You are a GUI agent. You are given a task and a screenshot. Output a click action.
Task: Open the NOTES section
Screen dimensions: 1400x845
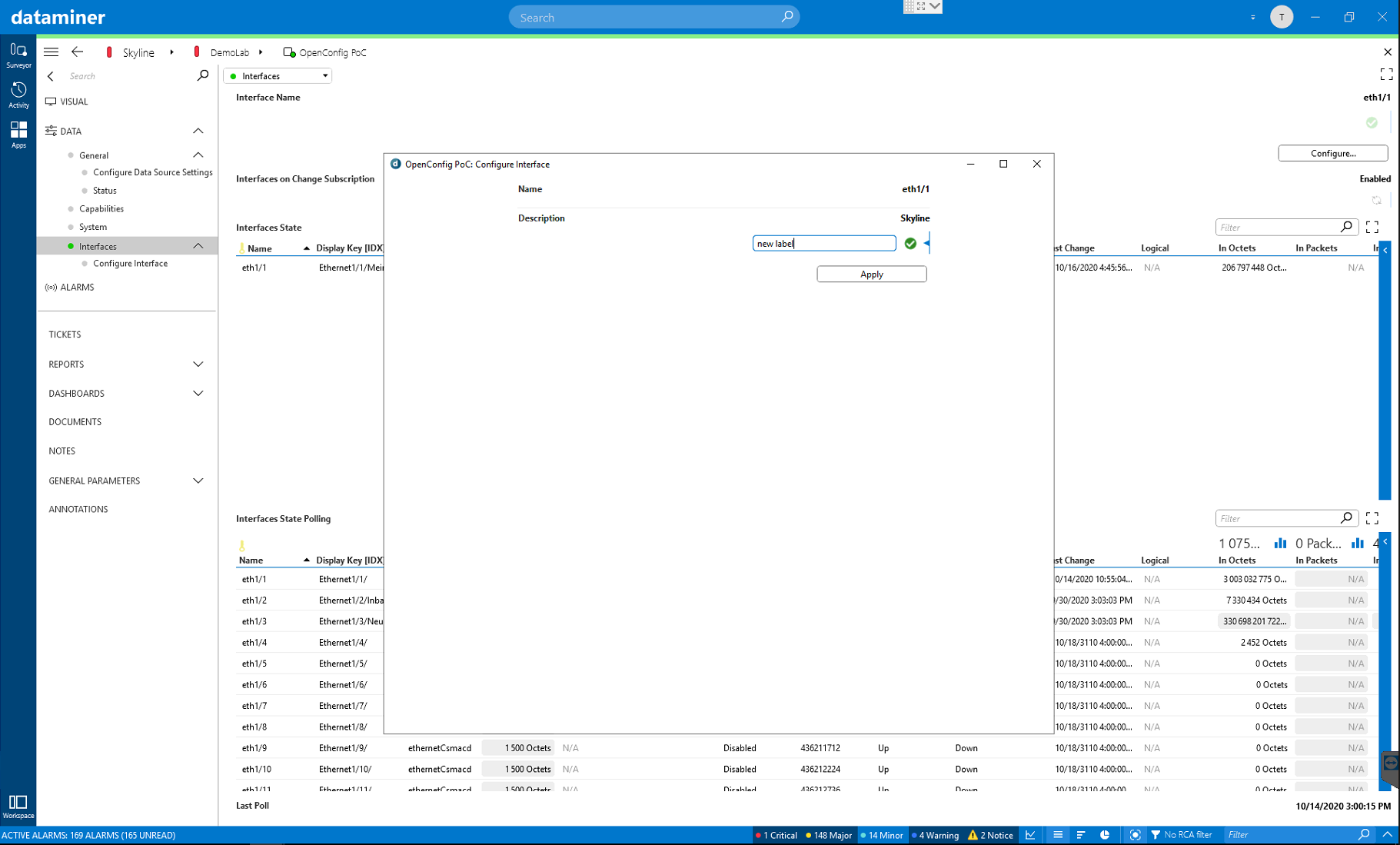[x=62, y=451]
